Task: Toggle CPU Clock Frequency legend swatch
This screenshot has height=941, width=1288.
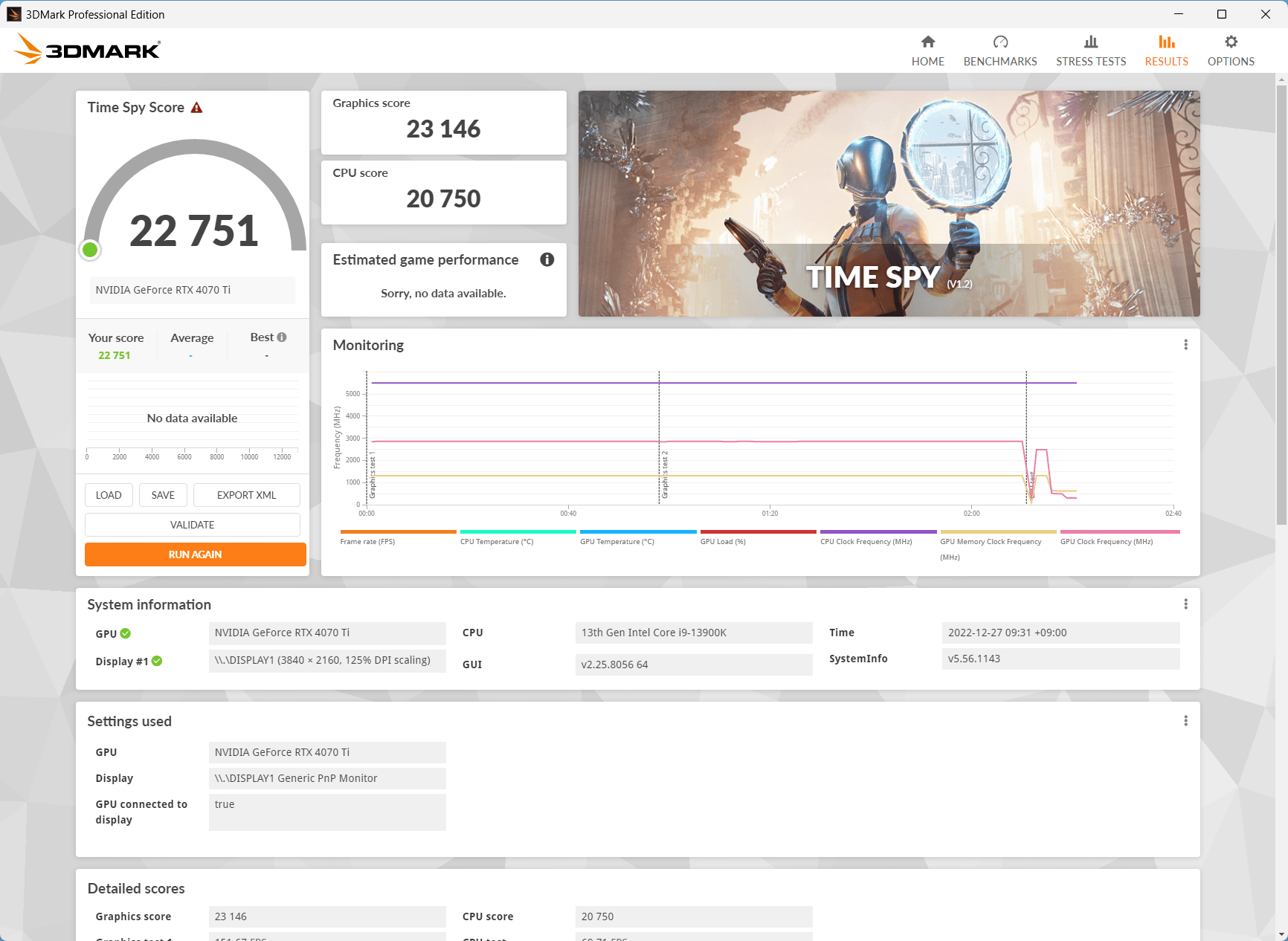Action: [x=878, y=532]
